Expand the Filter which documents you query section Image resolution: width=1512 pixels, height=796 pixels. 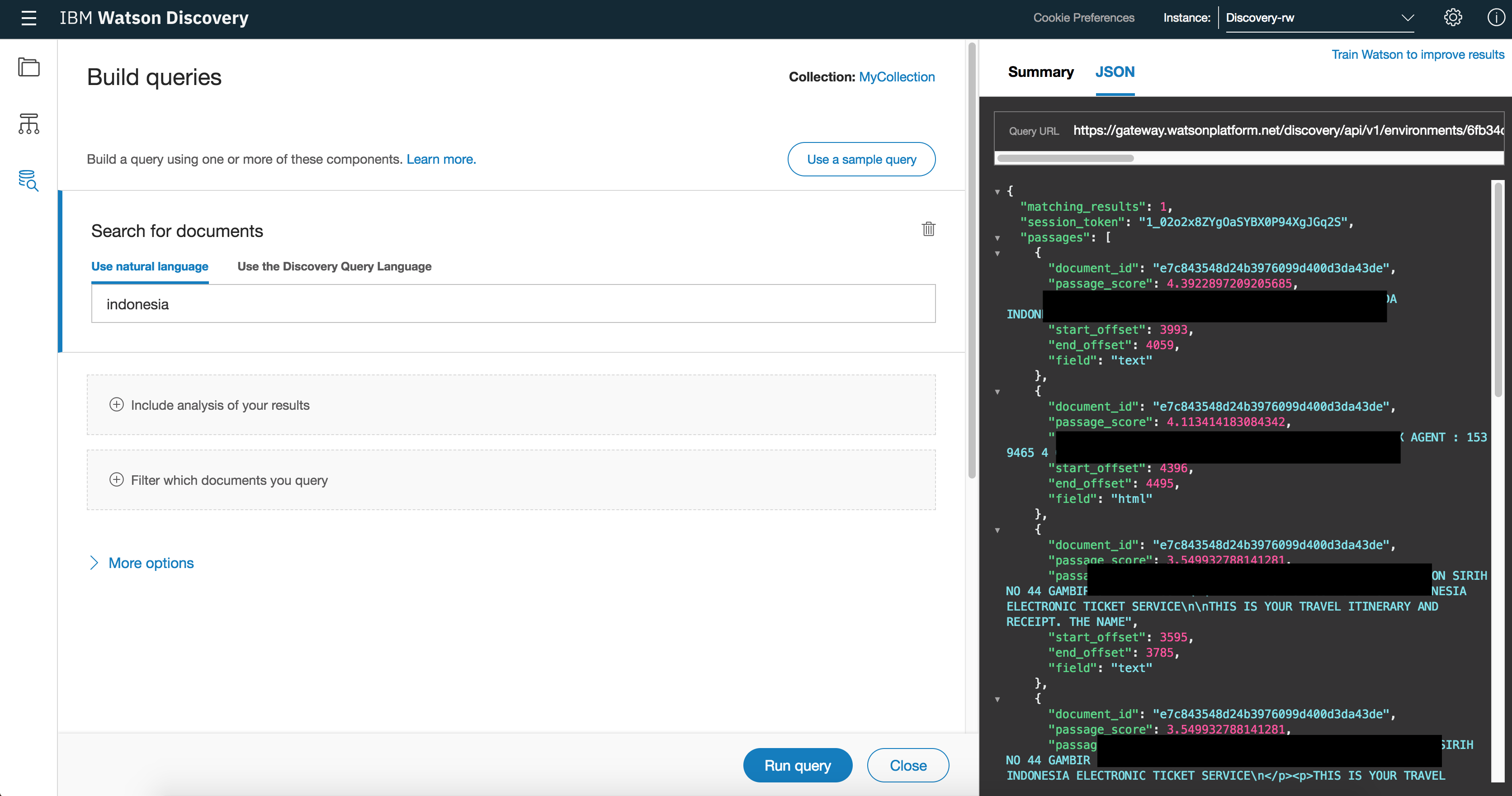[117, 480]
